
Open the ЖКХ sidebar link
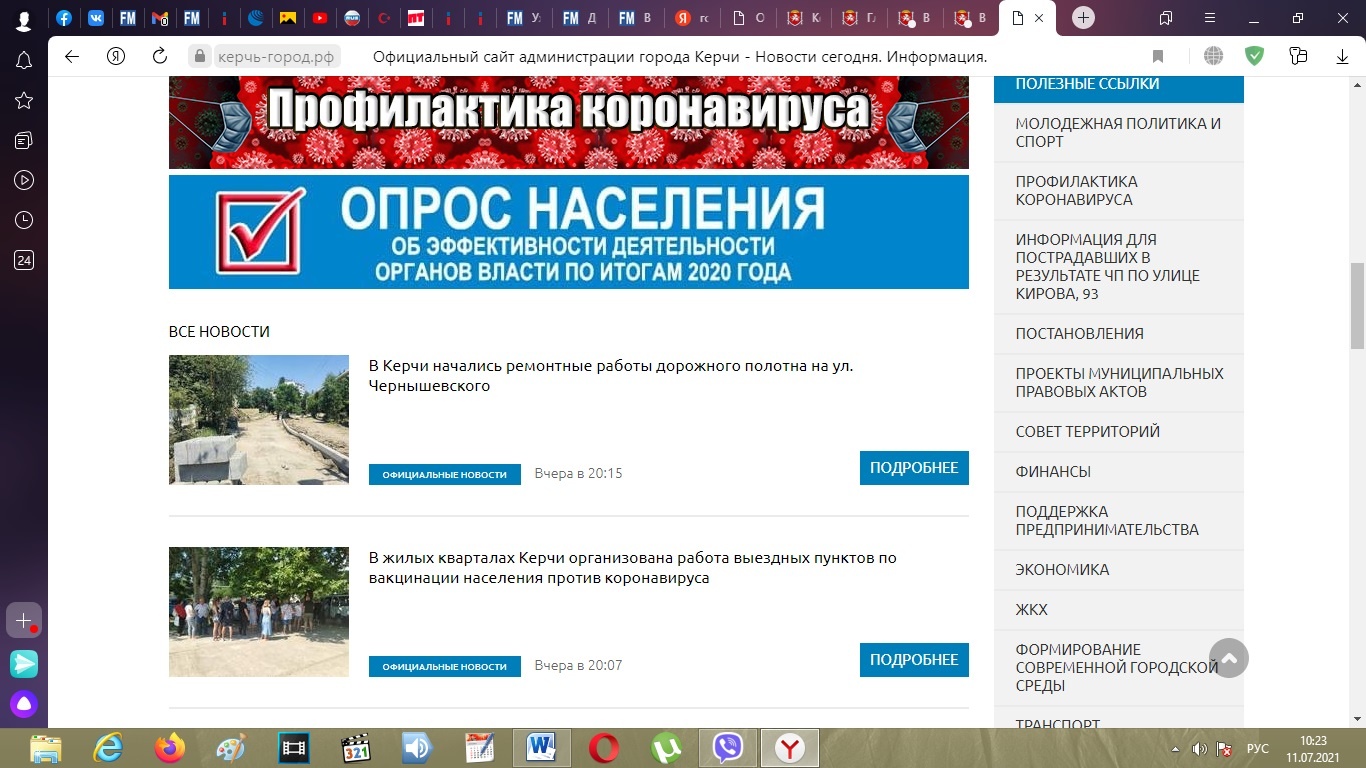tap(1032, 610)
